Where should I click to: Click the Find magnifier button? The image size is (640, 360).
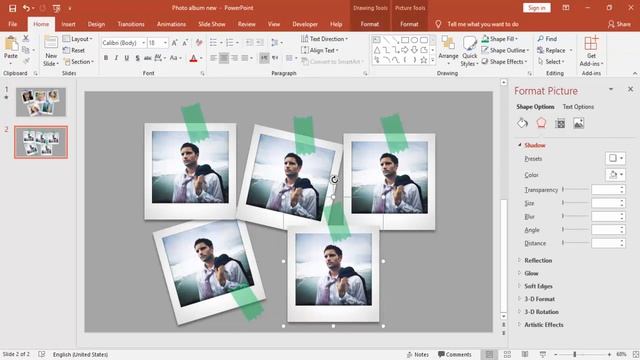pos(547,39)
